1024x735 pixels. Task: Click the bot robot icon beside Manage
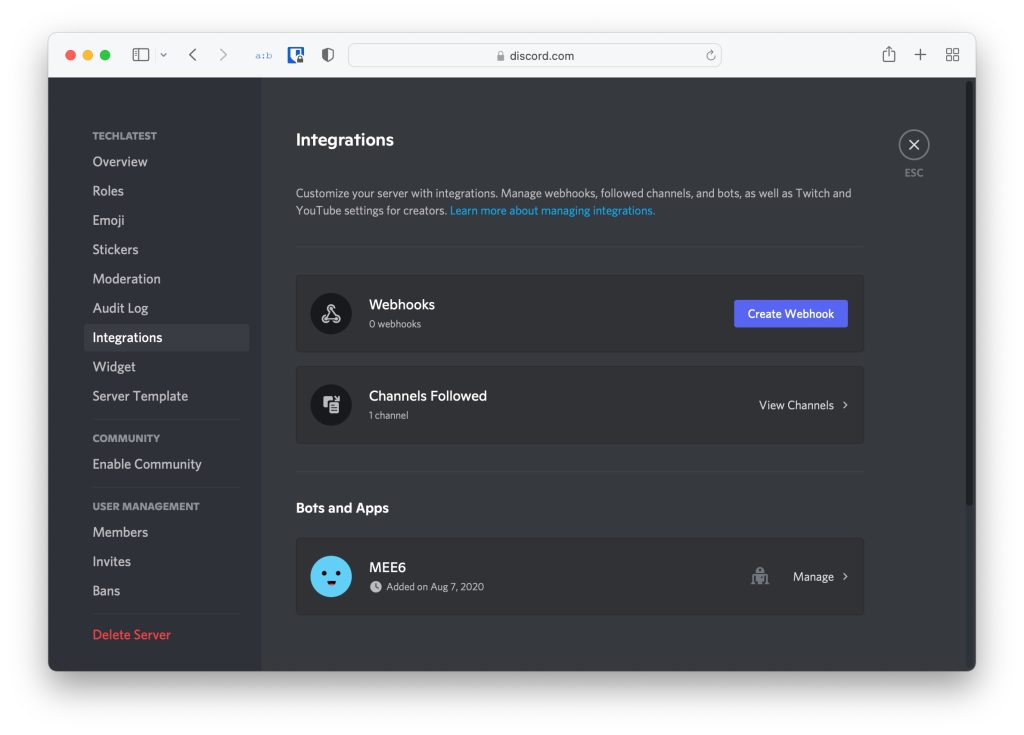pyautogui.click(x=760, y=576)
